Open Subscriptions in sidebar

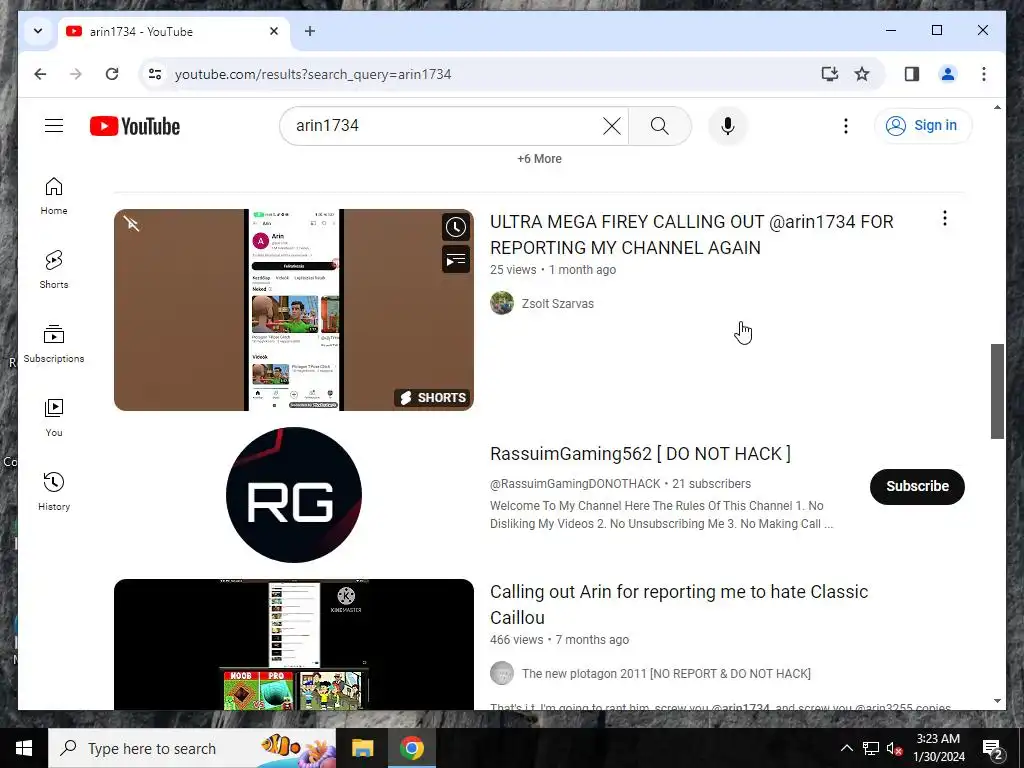pos(54,344)
